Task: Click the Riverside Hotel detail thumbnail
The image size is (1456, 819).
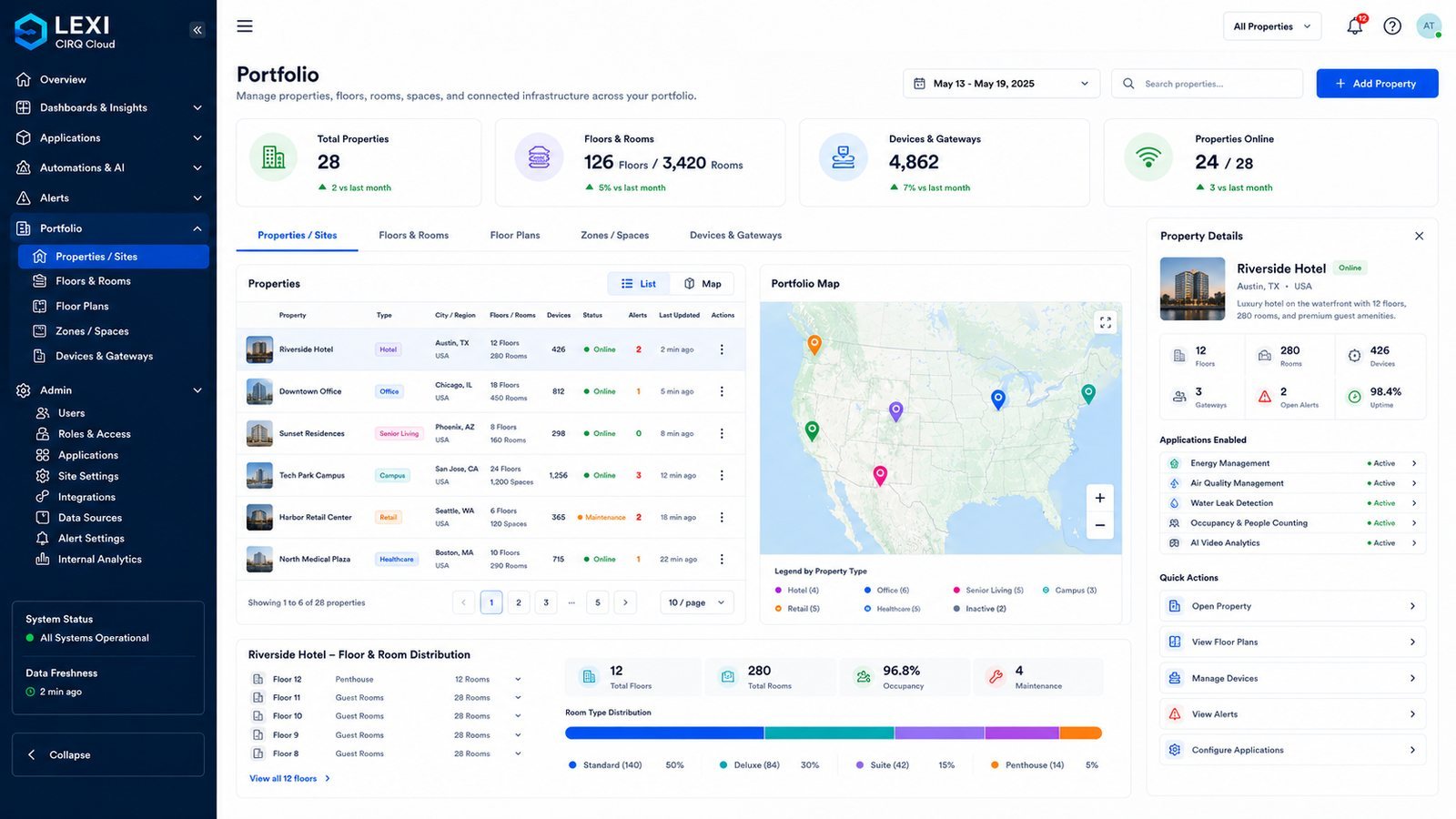Action: [x=1192, y=288]
